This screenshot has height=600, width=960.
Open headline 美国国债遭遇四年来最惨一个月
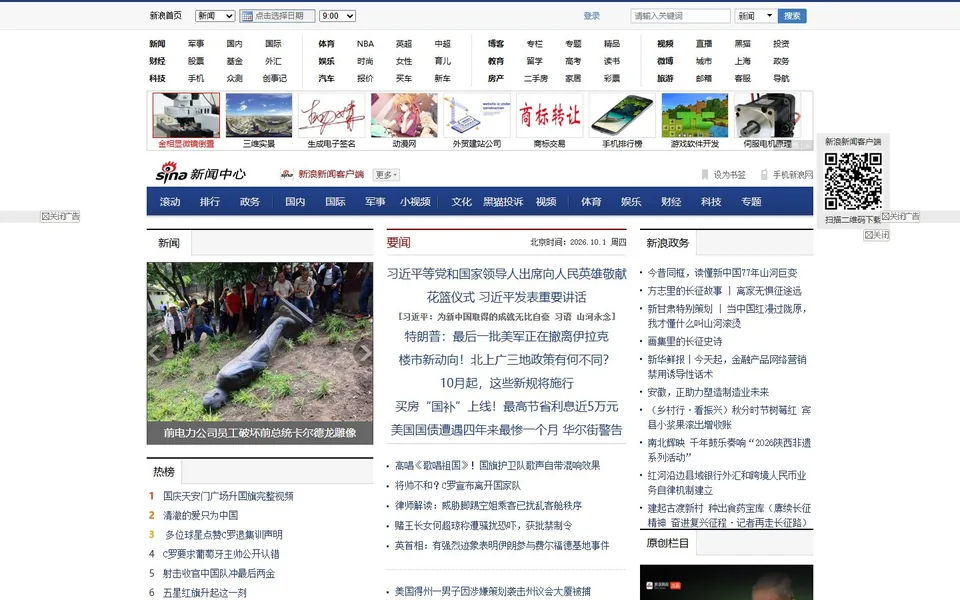(x=474, y=430)
